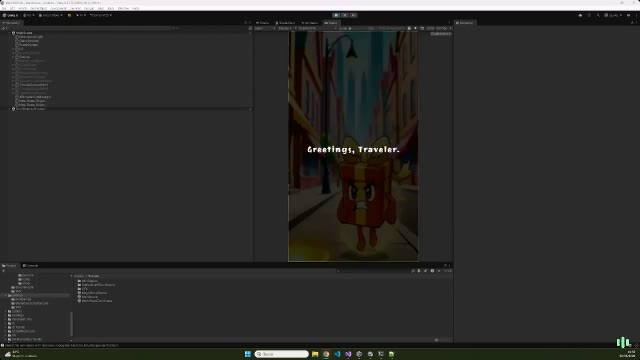The height and width of the screenshot is (360, 640).
Task: Click the Play button in the toolbar
Action: click(336, 15)
